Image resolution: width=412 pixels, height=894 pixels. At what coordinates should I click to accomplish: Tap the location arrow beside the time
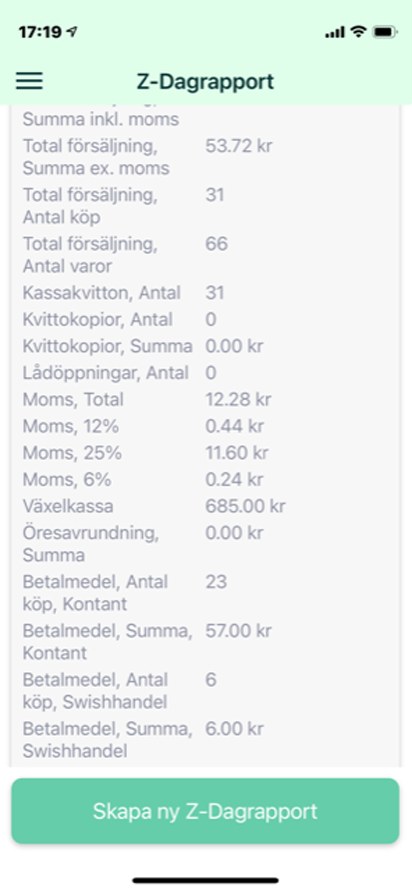[x=72, y=32]
